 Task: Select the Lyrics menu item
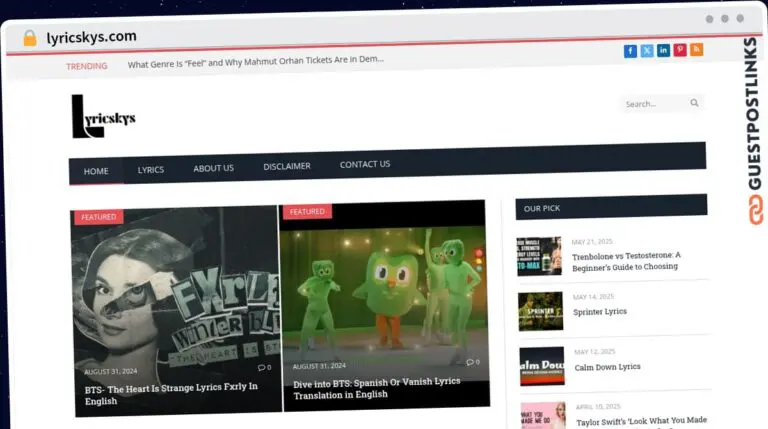151,169
